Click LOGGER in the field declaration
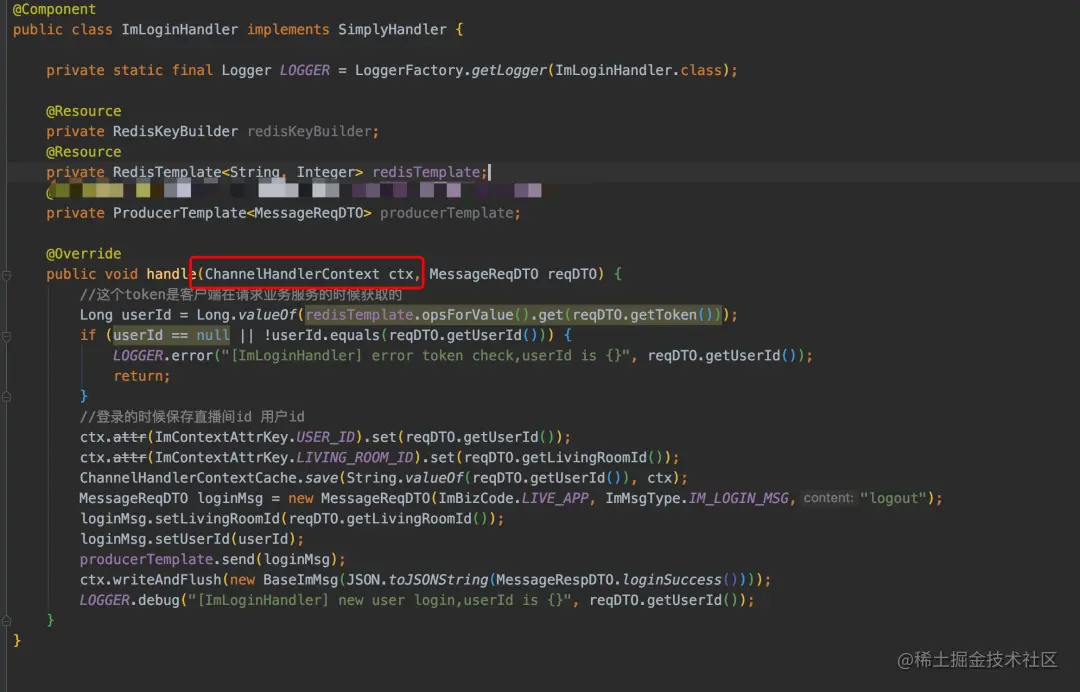Viewport: 1080px width, 692px height. coord(304,70)
